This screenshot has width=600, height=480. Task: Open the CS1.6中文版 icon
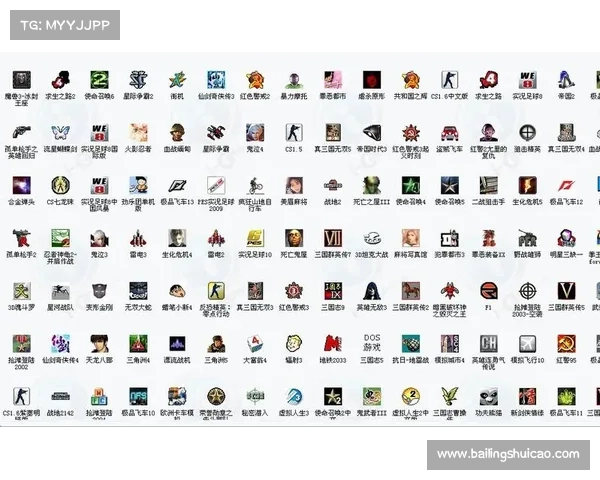click(x=450, y=80)
